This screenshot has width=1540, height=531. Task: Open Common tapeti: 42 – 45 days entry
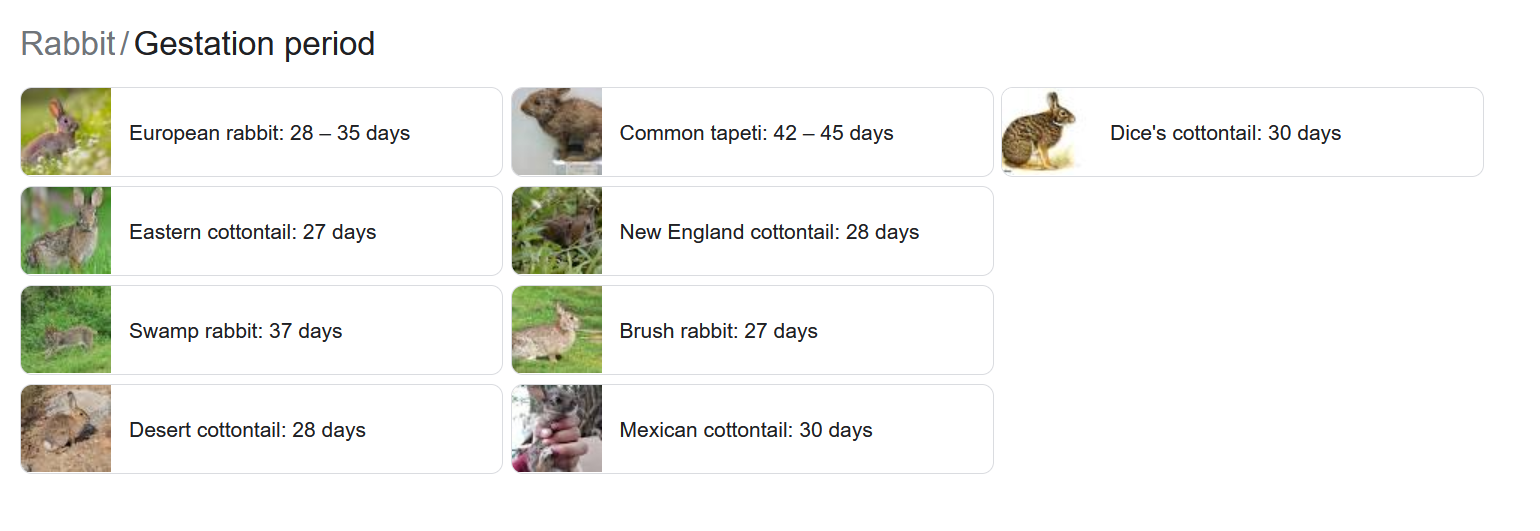coord(756,133)
